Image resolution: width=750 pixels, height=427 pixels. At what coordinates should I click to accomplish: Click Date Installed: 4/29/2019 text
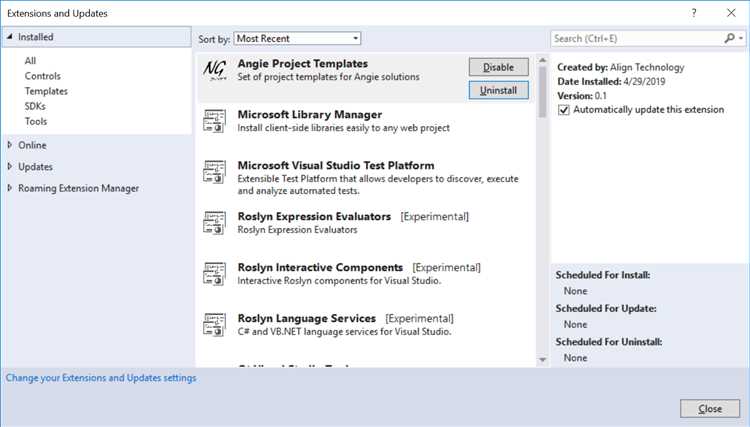click(611, 81)
